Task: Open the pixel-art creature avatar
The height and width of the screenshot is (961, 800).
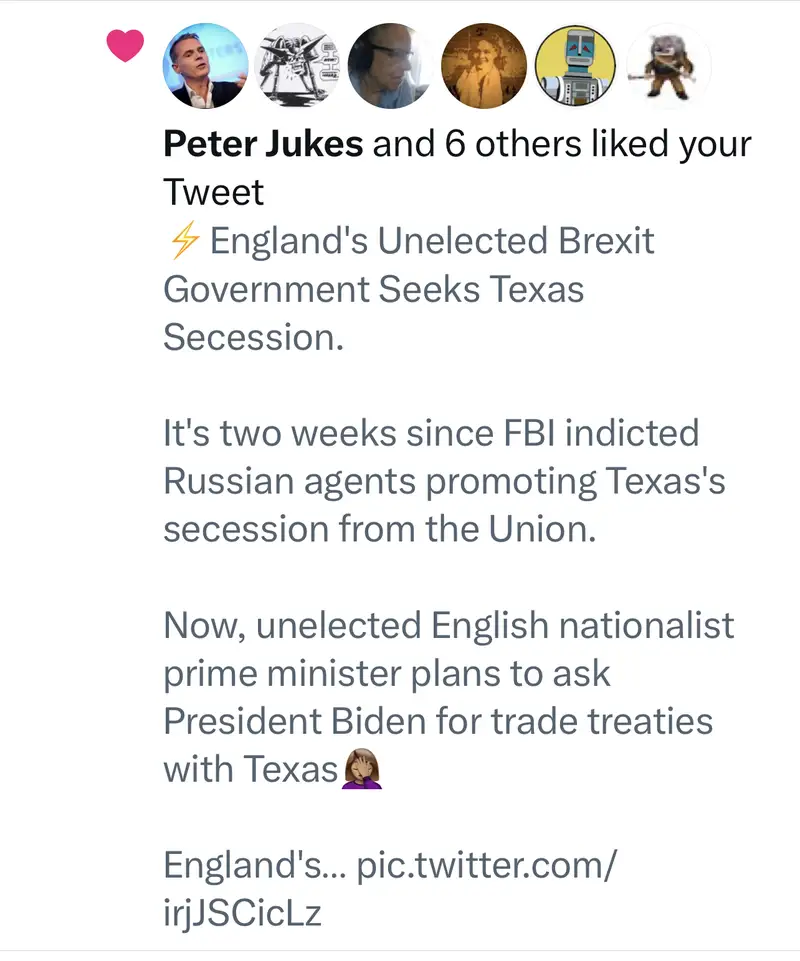Action: pos(667,66)
